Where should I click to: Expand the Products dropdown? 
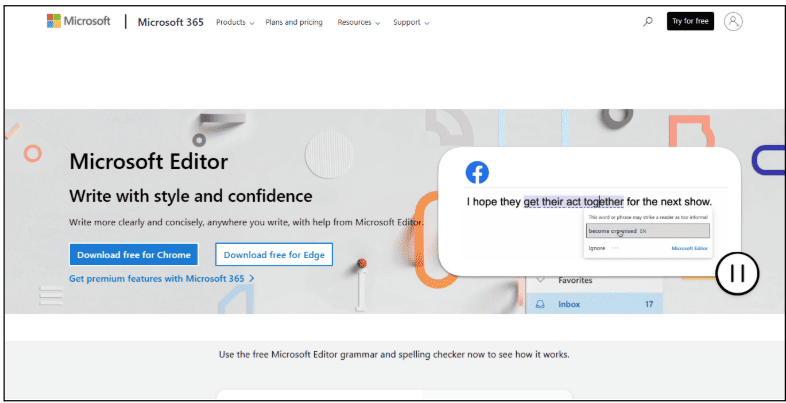pyautogui.click(x=235, y=22)
